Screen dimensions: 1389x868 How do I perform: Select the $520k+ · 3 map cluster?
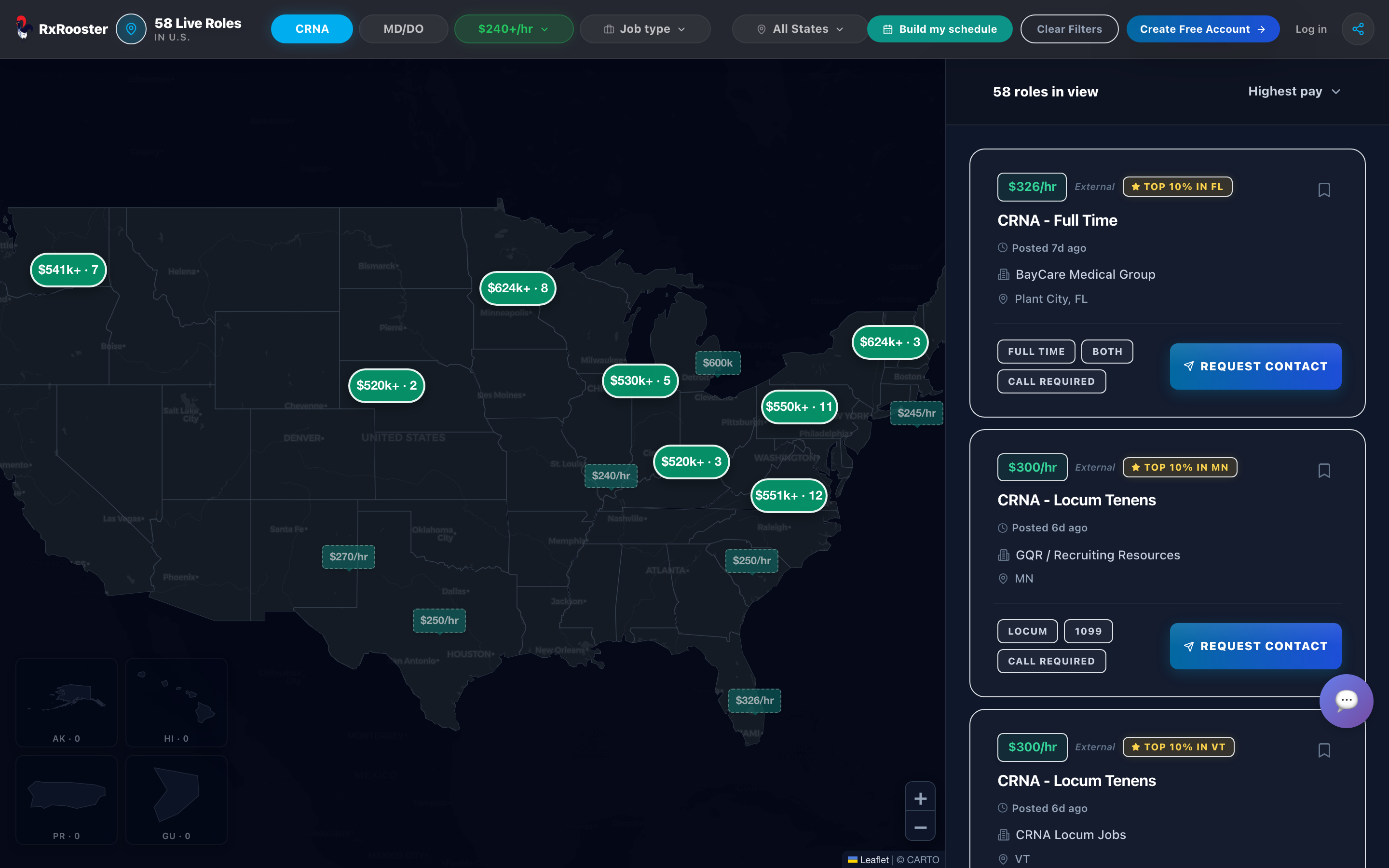(691, 462)
